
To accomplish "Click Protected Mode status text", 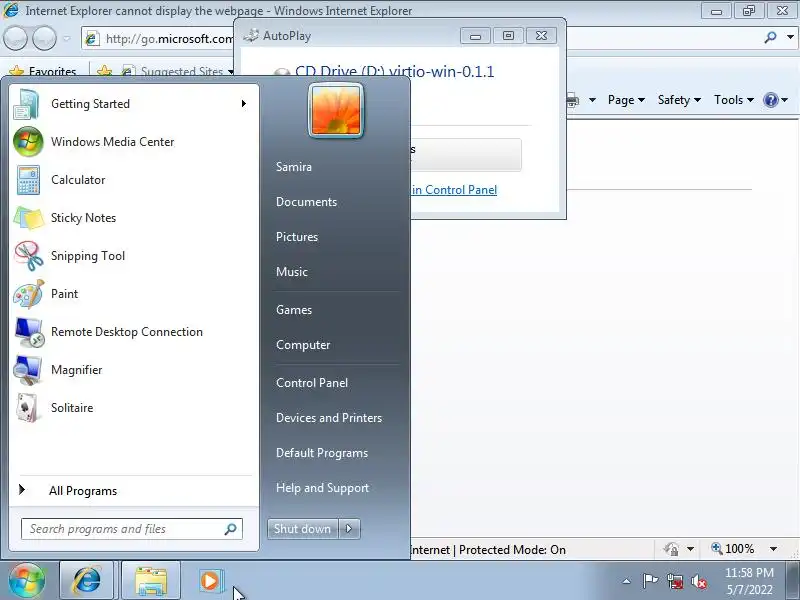I will (x=512, y=550).
